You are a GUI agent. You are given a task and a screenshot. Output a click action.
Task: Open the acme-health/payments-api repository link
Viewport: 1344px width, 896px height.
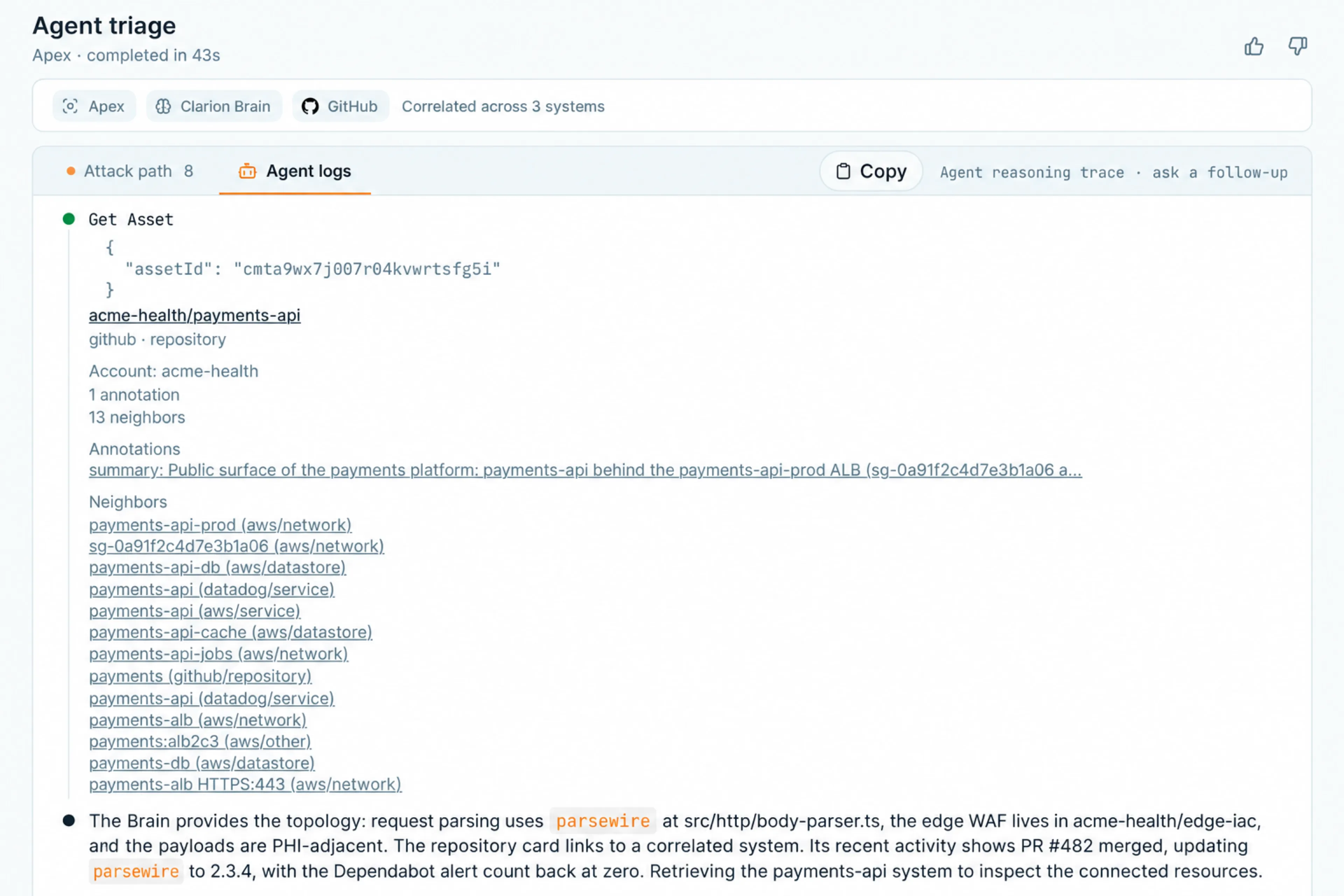[194, 315]
